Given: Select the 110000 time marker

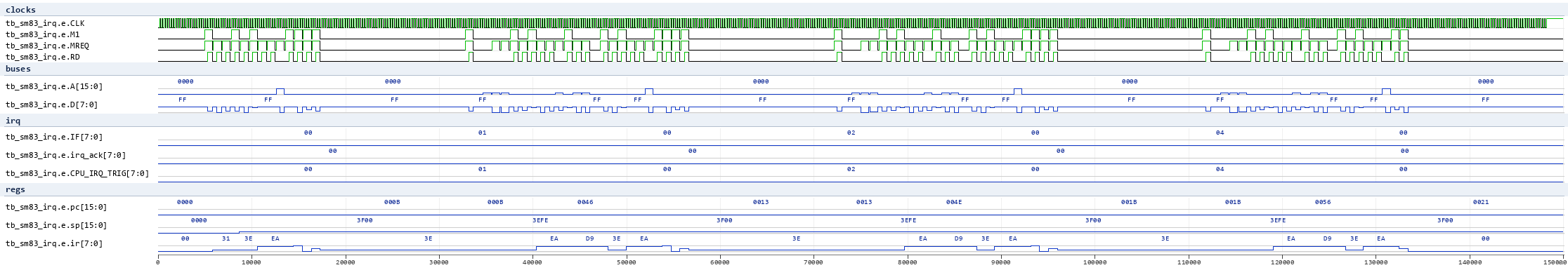Looking at the screenshot, I should (x=1189, y=263).
